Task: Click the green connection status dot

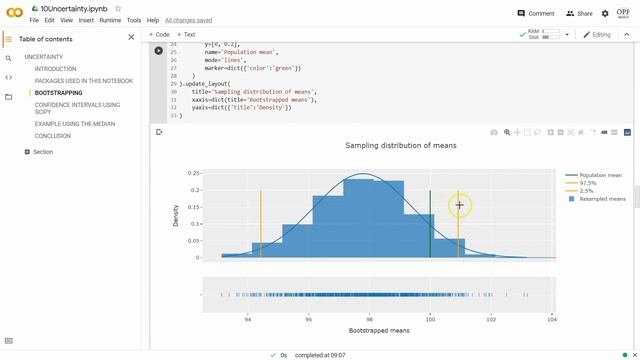Action: point(625,355)
